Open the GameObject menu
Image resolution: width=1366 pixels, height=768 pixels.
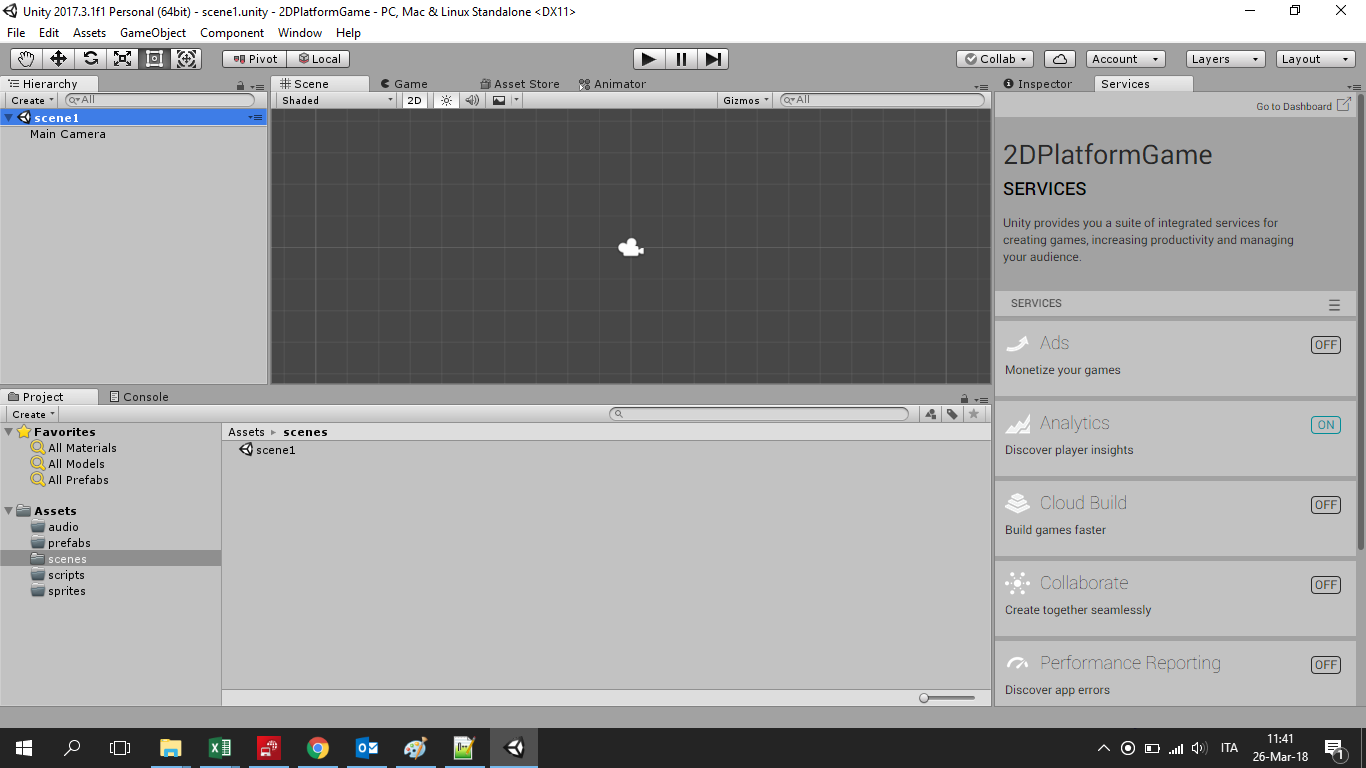coord(152,33)
